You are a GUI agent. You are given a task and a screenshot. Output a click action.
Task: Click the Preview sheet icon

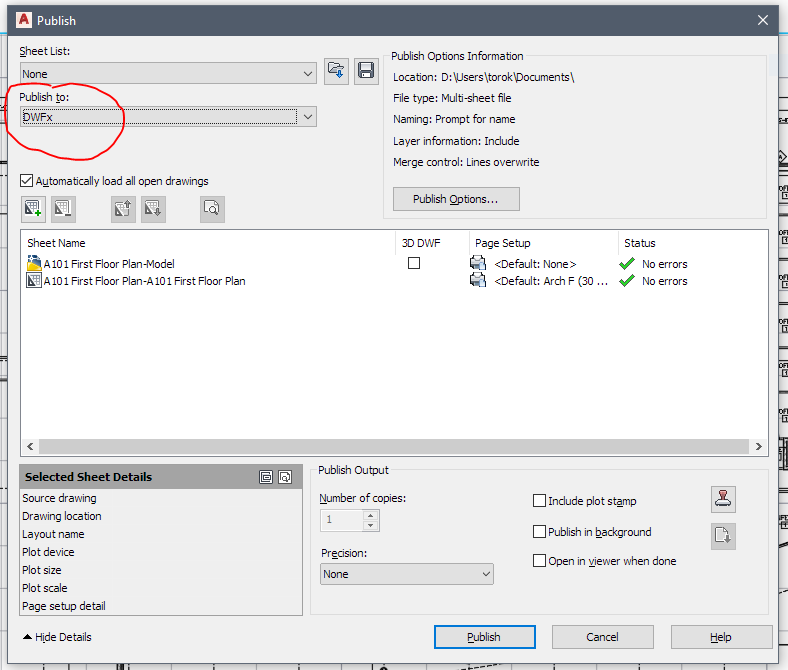(x=212, y=209)
